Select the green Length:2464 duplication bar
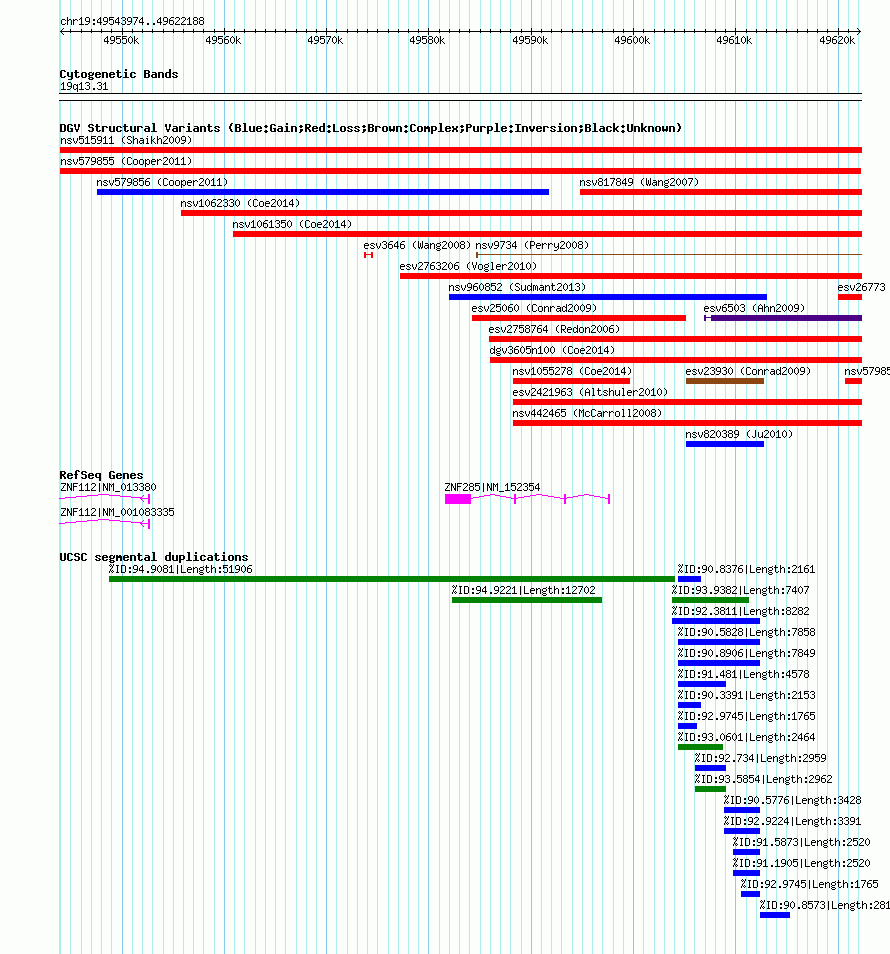 tap(700, 747)
